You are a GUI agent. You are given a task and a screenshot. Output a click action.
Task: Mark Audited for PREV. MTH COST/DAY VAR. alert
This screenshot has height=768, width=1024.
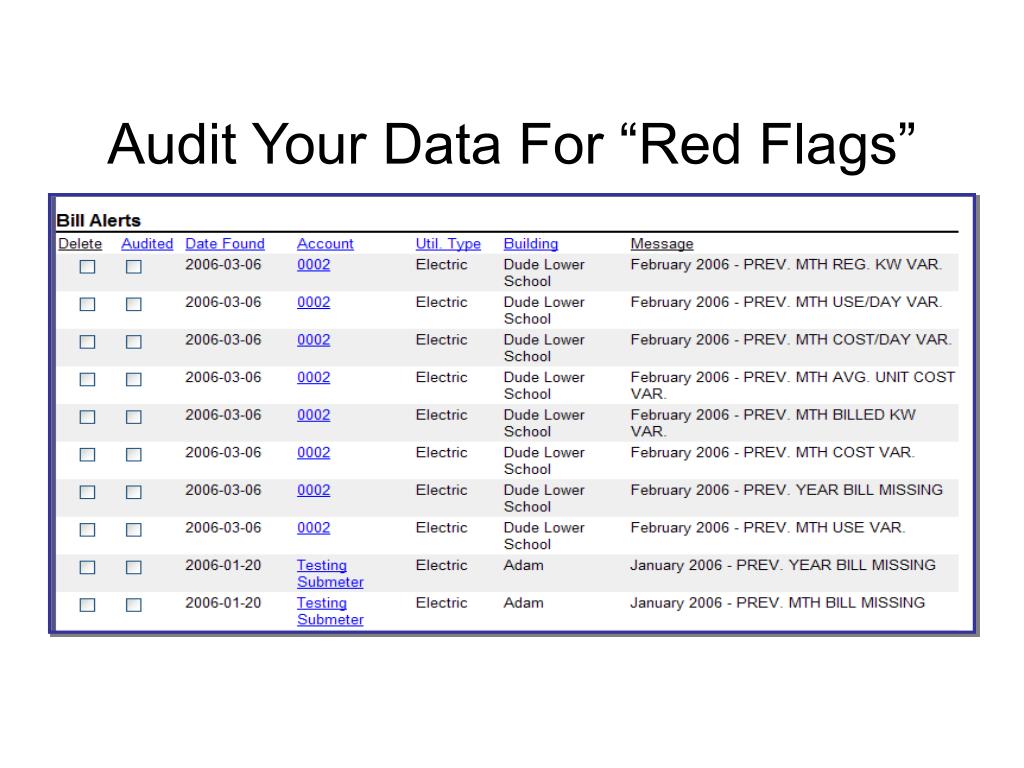tap(133, 342)
